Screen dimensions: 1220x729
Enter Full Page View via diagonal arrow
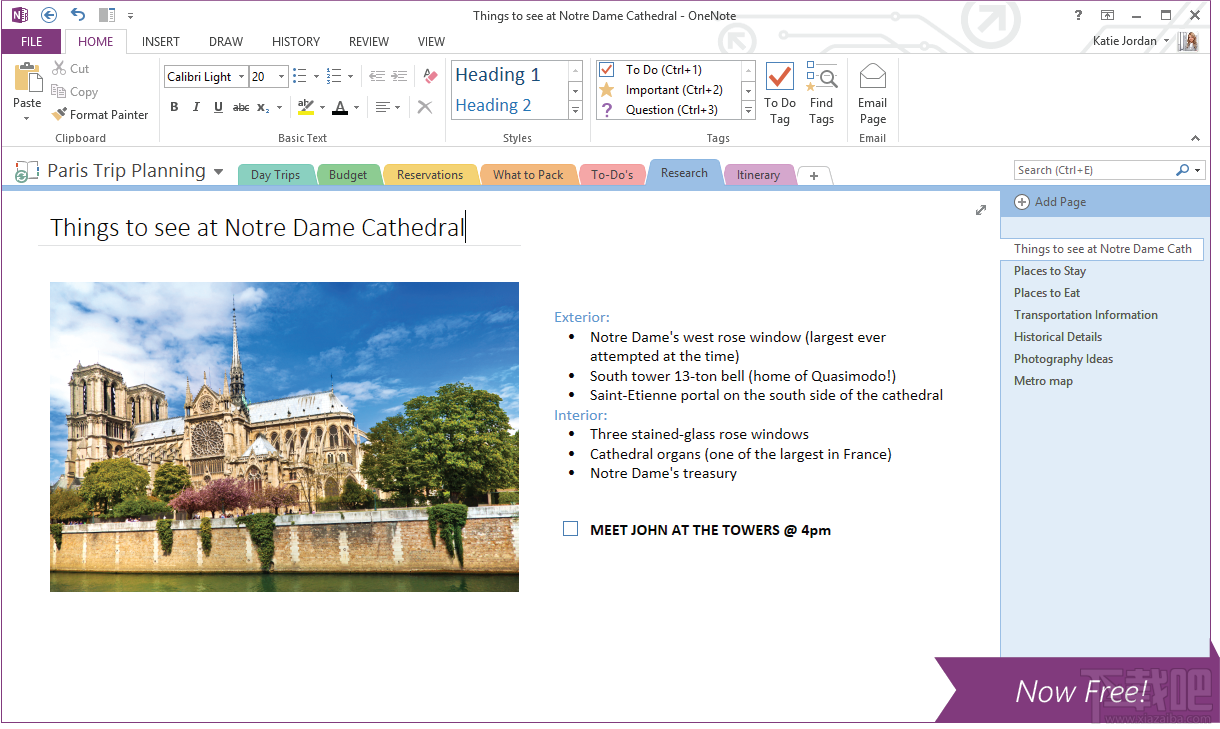point(981,210)
